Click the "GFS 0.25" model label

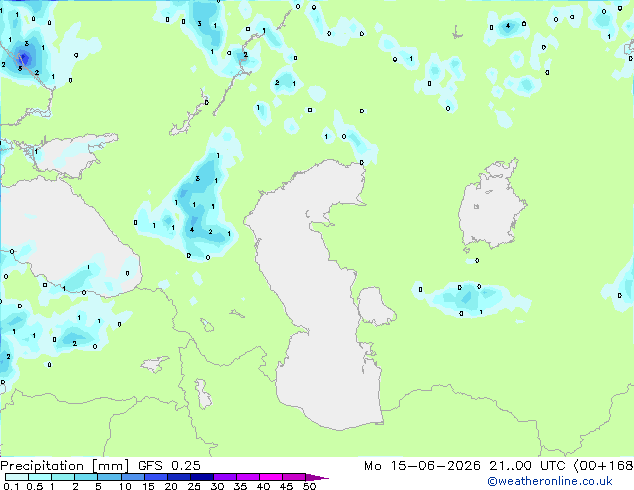click(169, 466)
